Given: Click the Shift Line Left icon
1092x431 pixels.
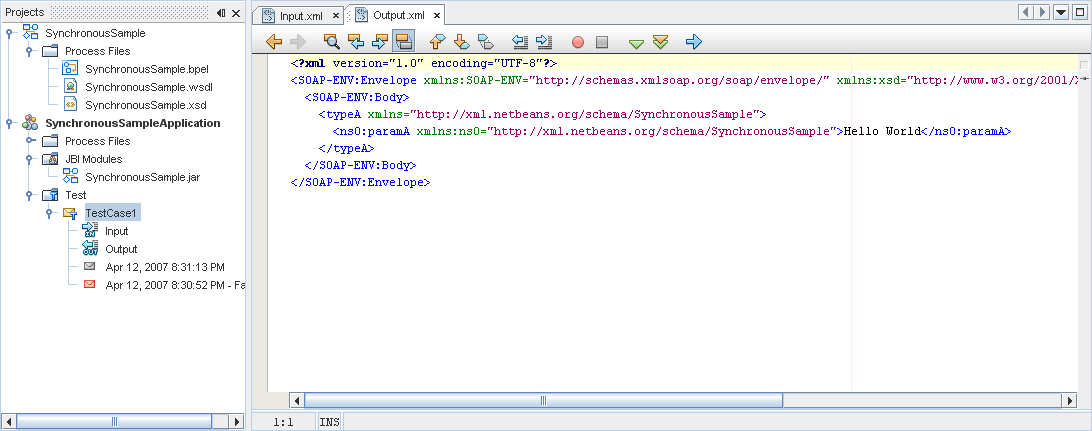Looking at the screenshot, I should (x=520, y=42).
